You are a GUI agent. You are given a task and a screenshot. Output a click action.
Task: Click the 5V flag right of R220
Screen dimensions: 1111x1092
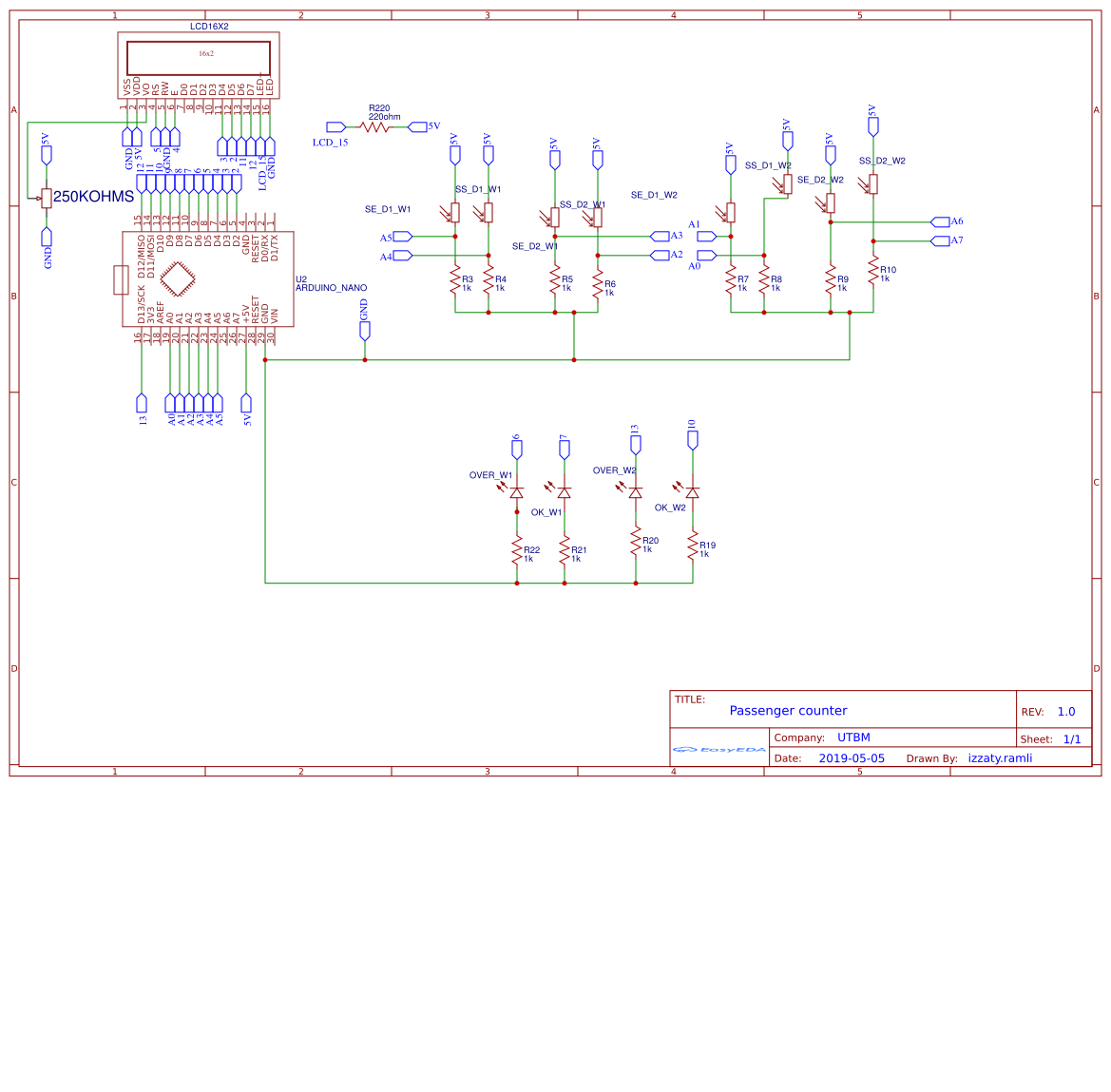pos(417,126)
